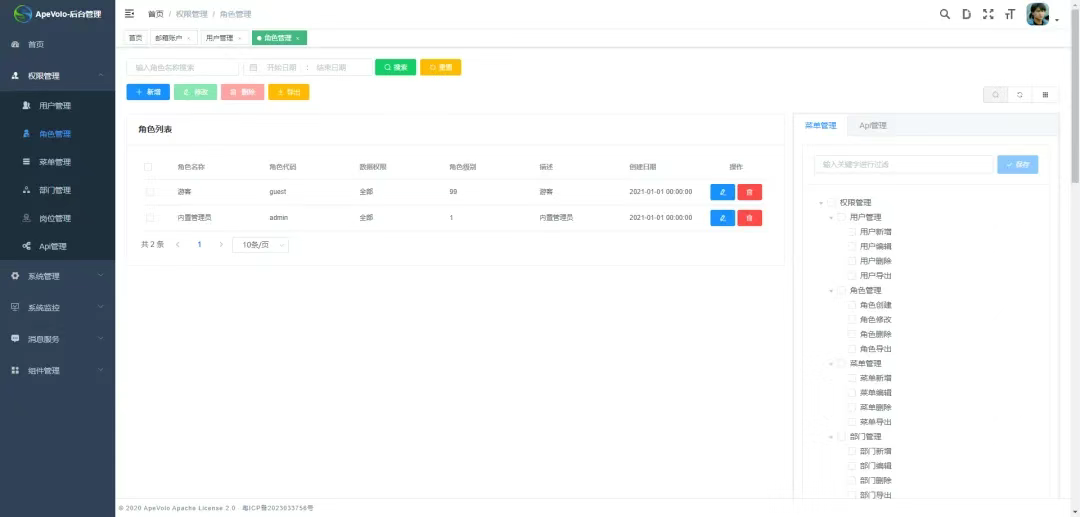Image resolution: width=1080 pixels, height=517 pixels.
Task: Expand the 组件管理 sidebar section
Action: pyautogui.click(x=58, y=370)
